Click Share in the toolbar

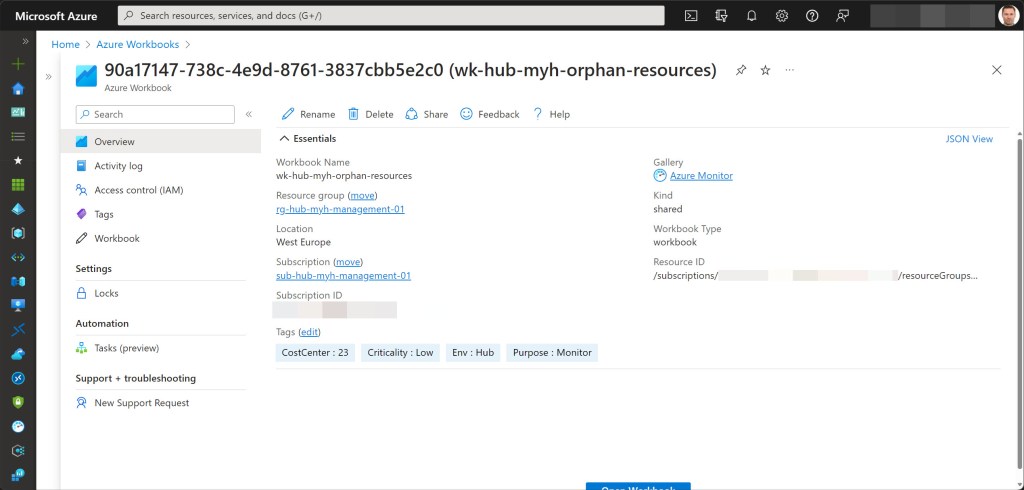(x=426, y=114)
